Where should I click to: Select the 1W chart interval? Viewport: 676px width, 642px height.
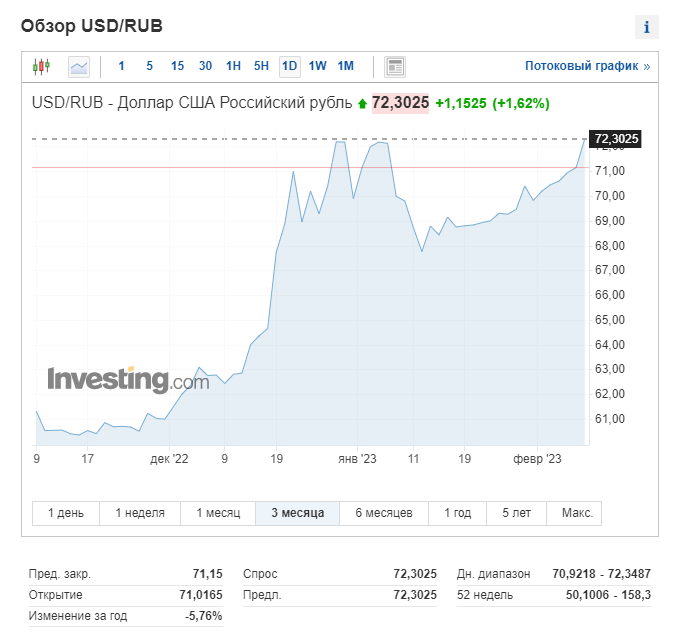[x=317, y=67]
